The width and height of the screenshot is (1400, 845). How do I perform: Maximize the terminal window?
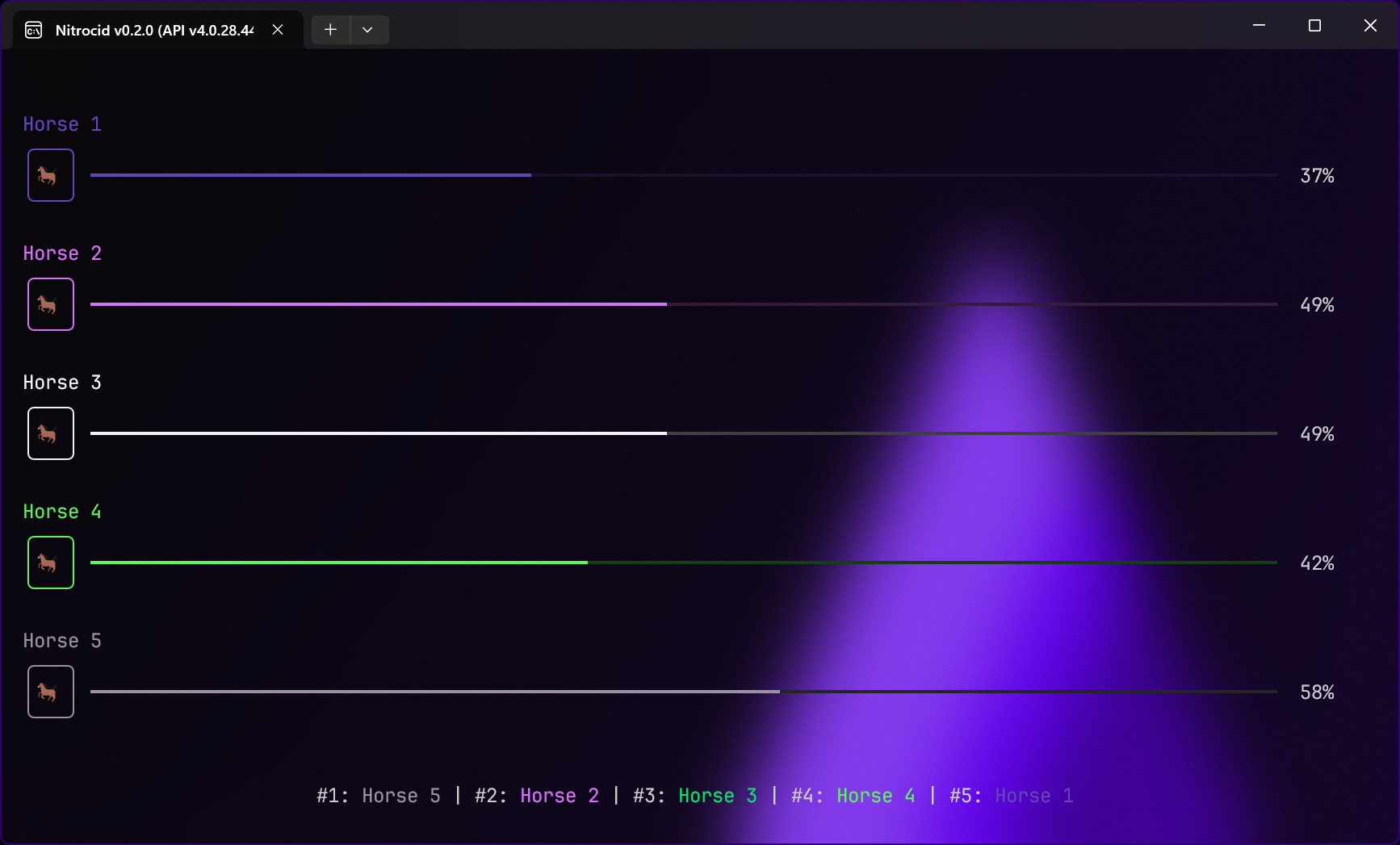click(1314, 26)
